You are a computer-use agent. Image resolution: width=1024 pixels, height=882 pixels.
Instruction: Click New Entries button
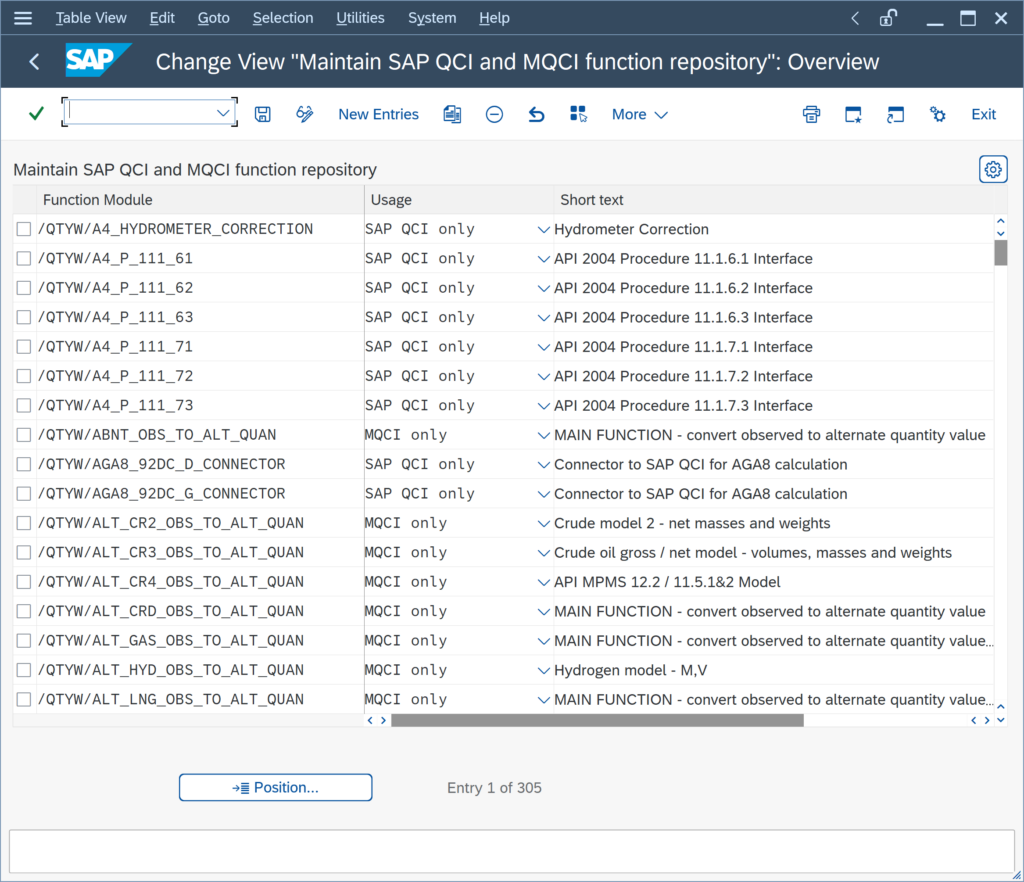378,114
